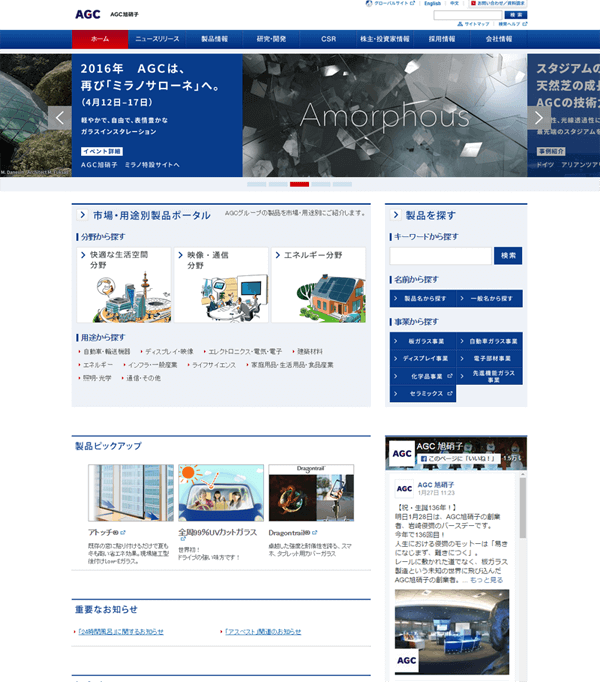600x682 pixels.
Task: Select the fourth carousel indicator
Action: pos(321,184)
